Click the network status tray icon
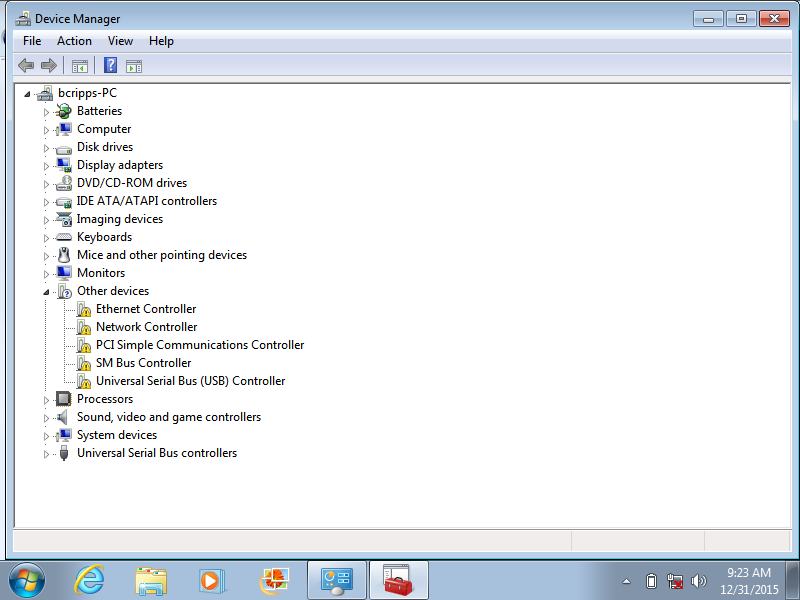 [675, 581]
